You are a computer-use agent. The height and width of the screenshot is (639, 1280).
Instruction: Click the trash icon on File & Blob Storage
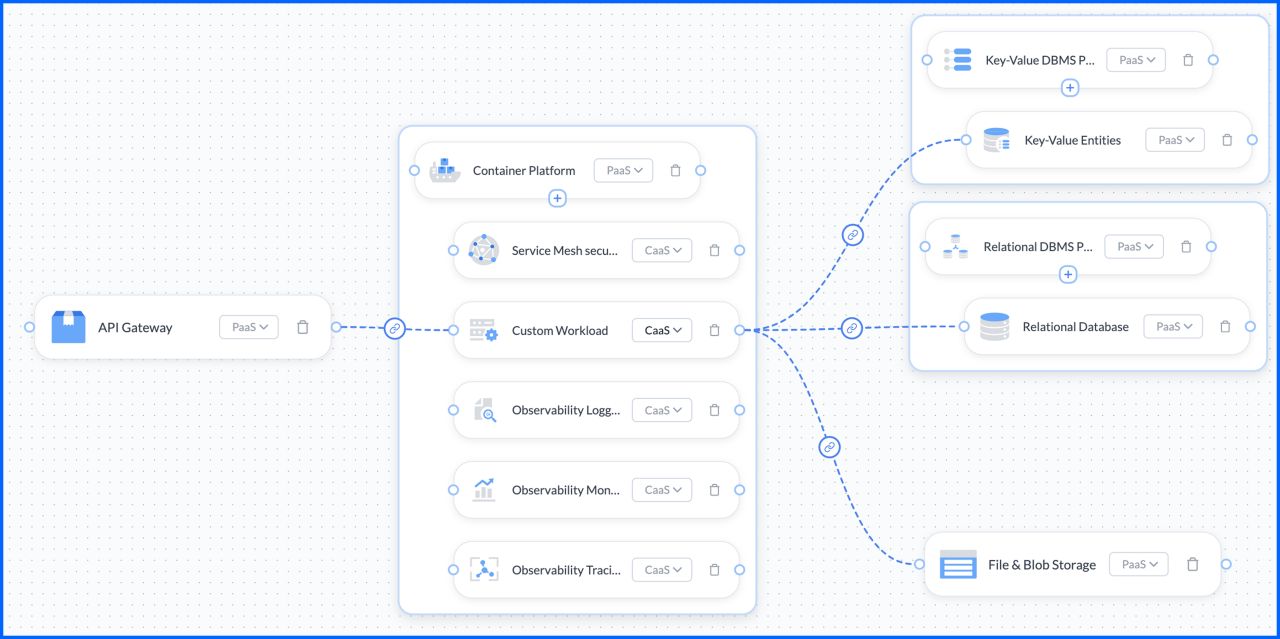click(x=1192, y=564)
